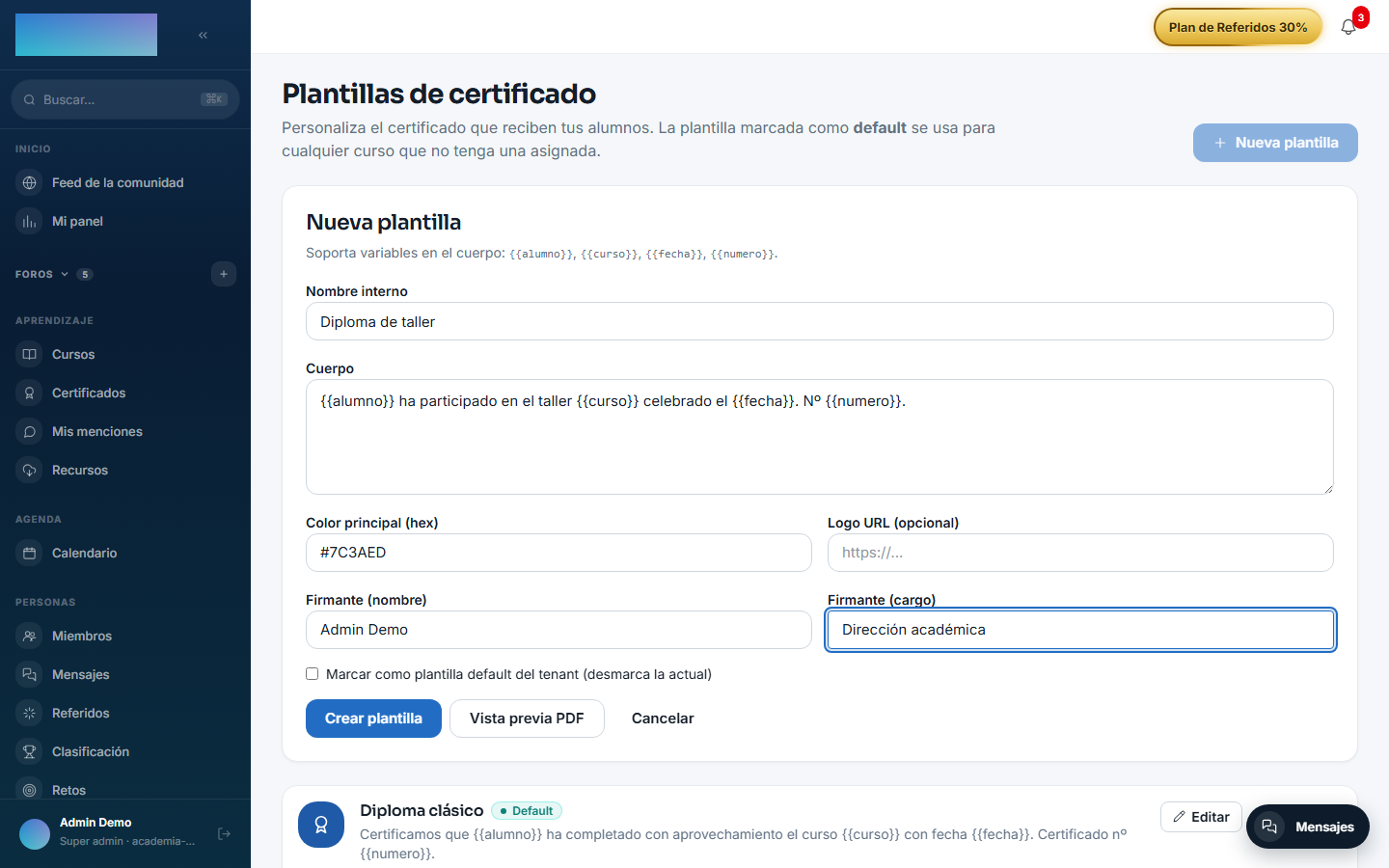This screenshot has height=868, width=1389.
Task: Click the Firmante (nombre) field
Action: [558, 630]
